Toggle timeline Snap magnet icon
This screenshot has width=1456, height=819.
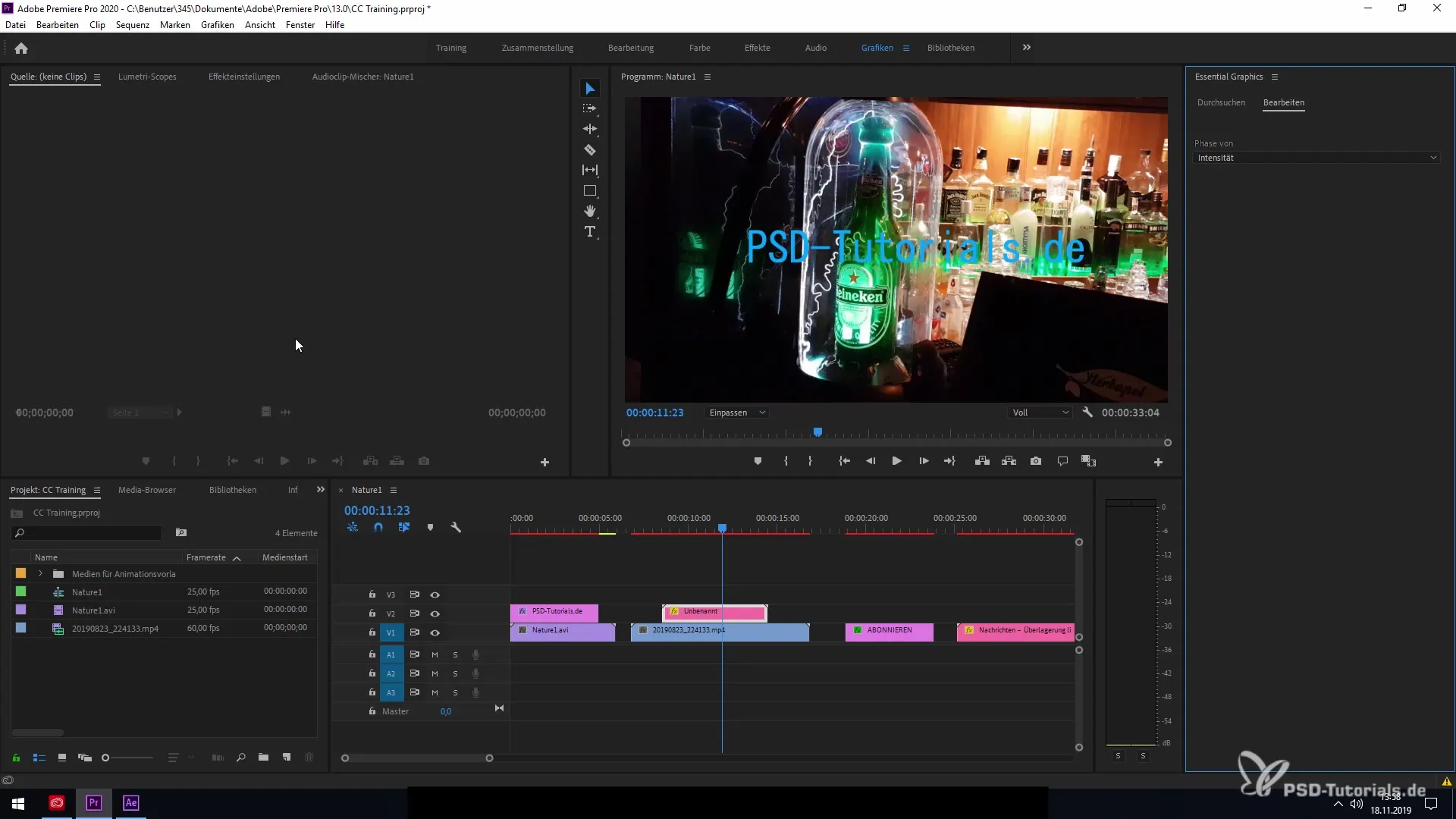pyautogui.click(x=378, y=527)
